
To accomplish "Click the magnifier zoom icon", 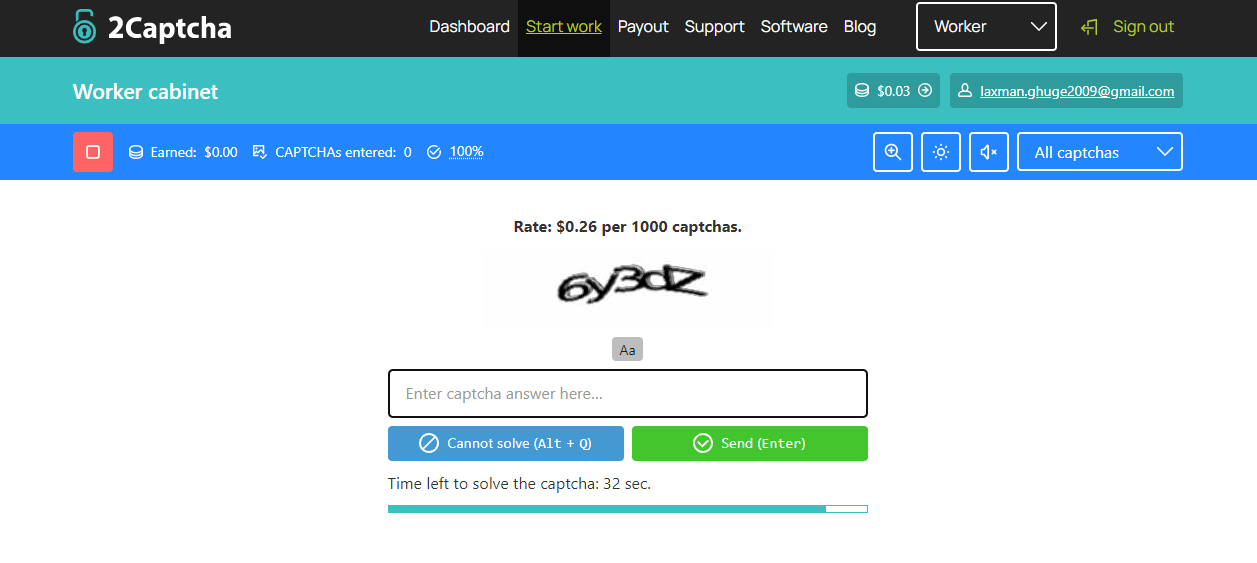I will (x=893, y=152).
